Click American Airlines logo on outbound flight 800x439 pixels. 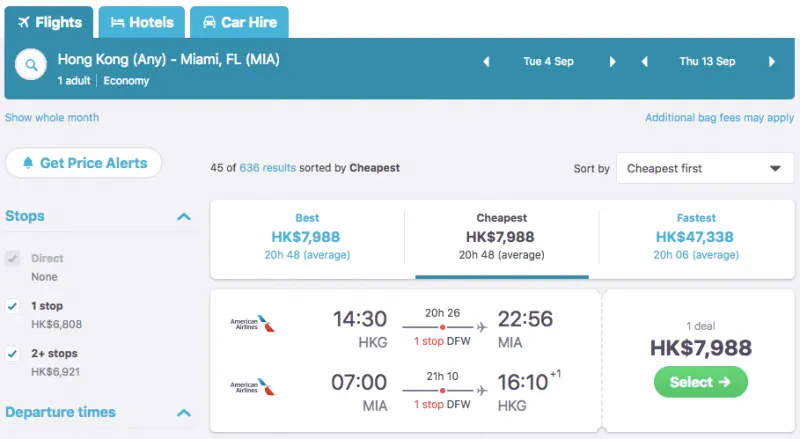[x=253, y=324]
